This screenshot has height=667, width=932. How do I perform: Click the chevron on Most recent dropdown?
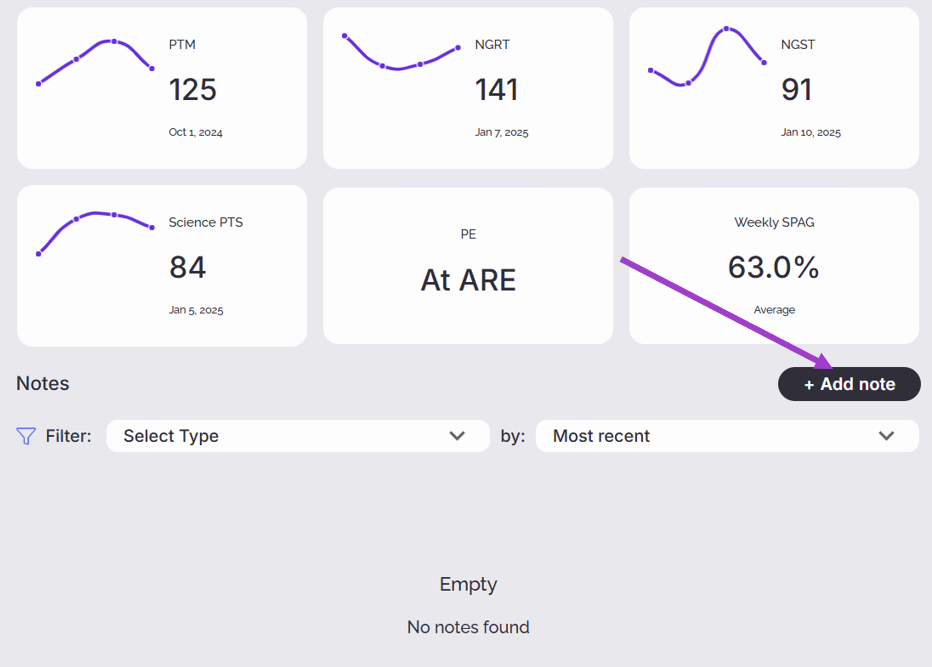click(886, 436)
